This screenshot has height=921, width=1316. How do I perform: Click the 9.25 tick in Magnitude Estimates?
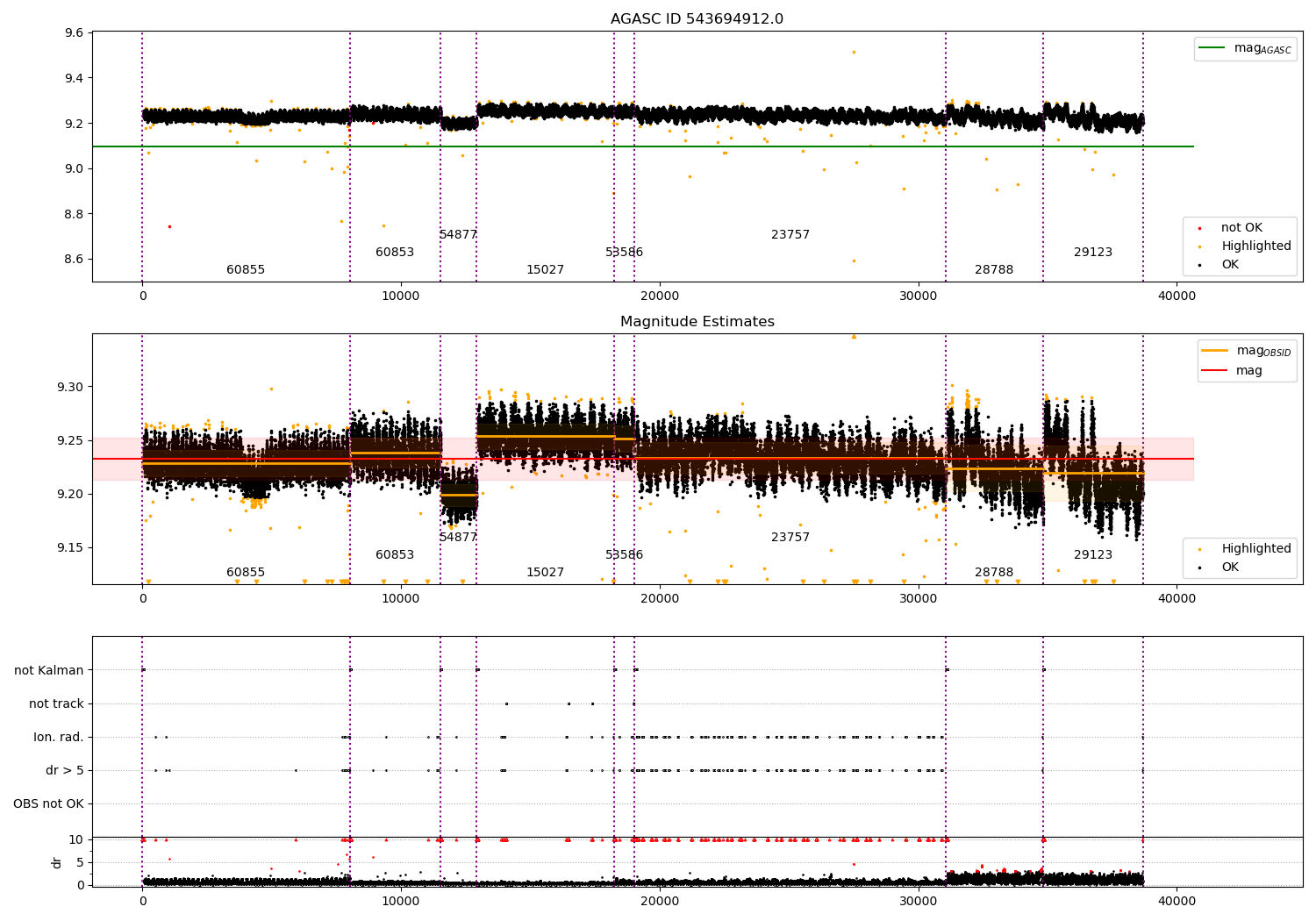(70, 441)
